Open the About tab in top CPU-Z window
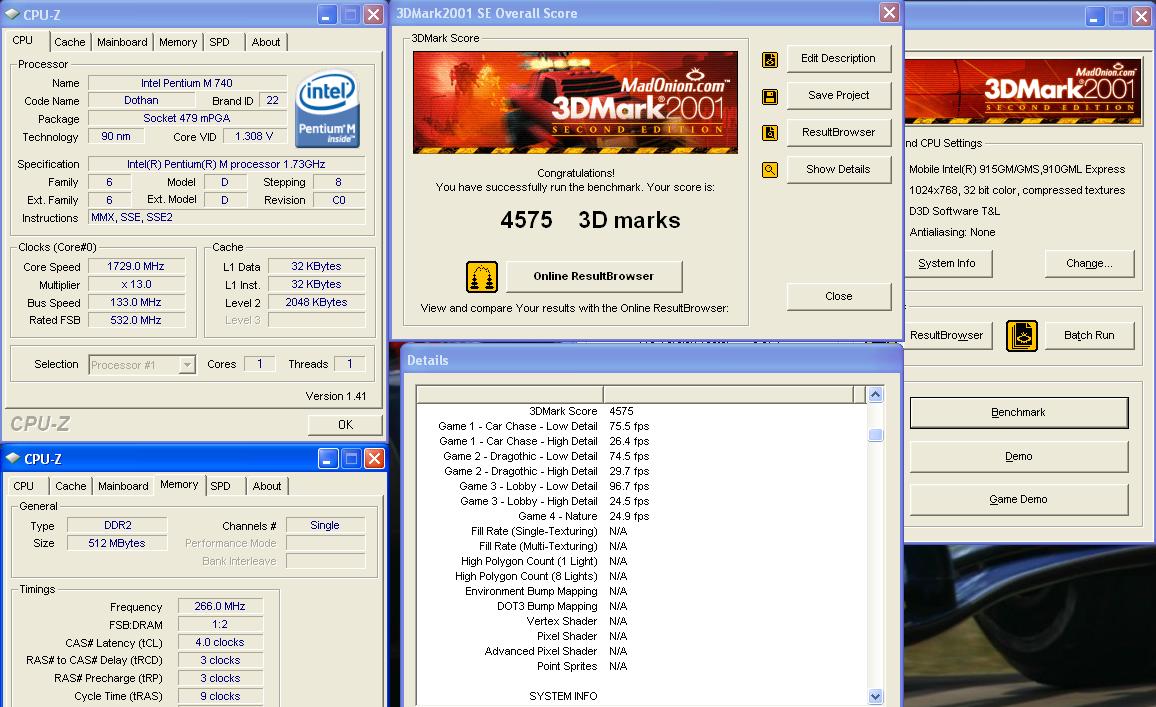This screenshot has height=707, width=1156. tap(265, 42)
